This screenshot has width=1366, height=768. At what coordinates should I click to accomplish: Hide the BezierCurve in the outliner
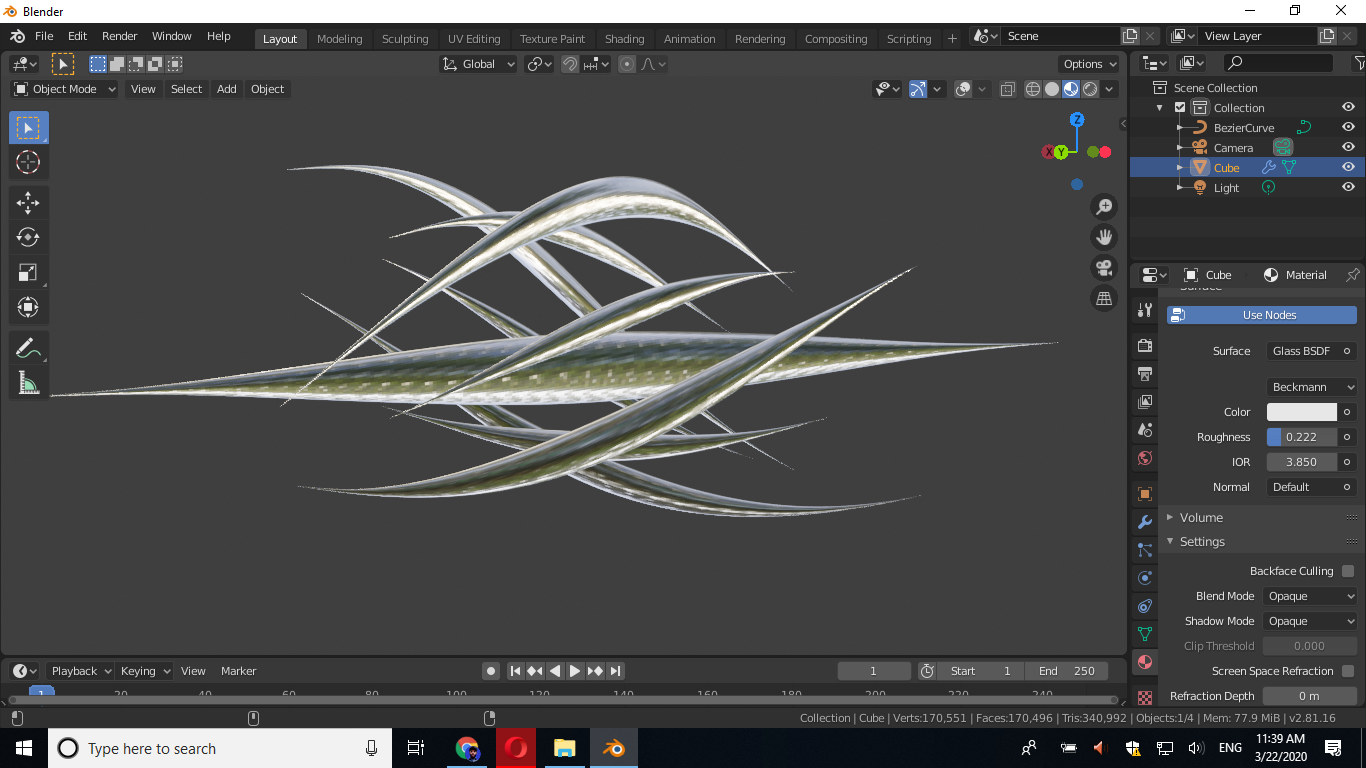pos(1349,127)
